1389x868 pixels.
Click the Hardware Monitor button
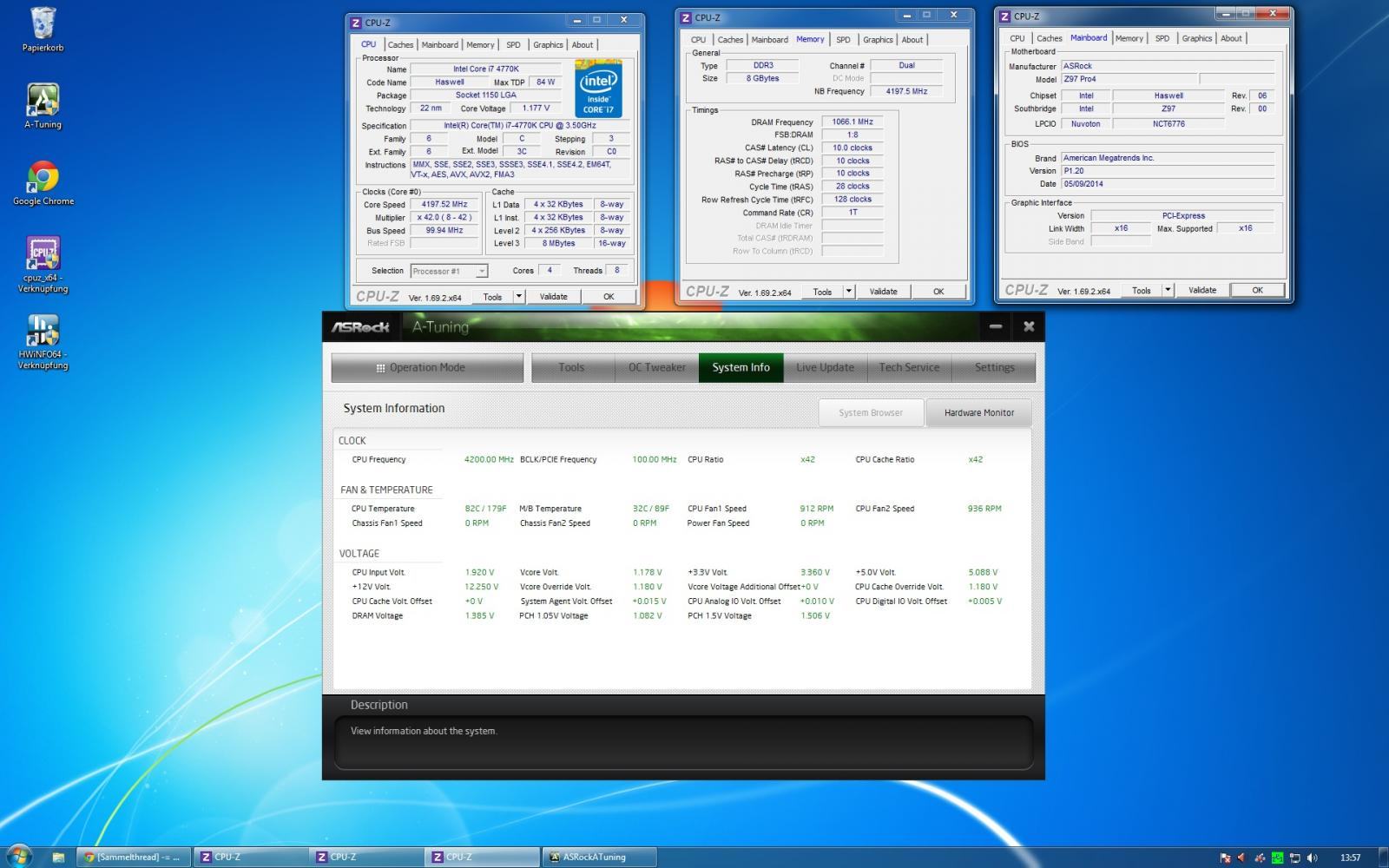pos(979,412)
